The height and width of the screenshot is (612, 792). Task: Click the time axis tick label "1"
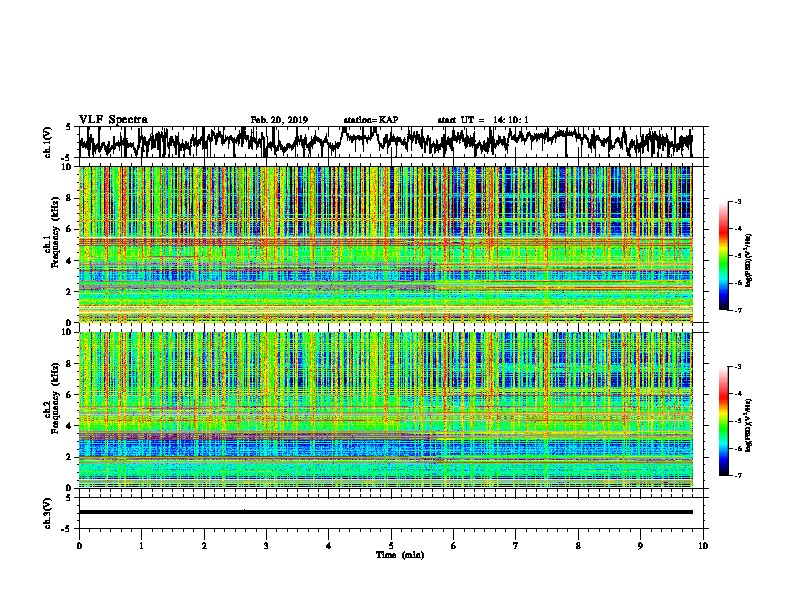pyautogui.click(x=141, y=546)
